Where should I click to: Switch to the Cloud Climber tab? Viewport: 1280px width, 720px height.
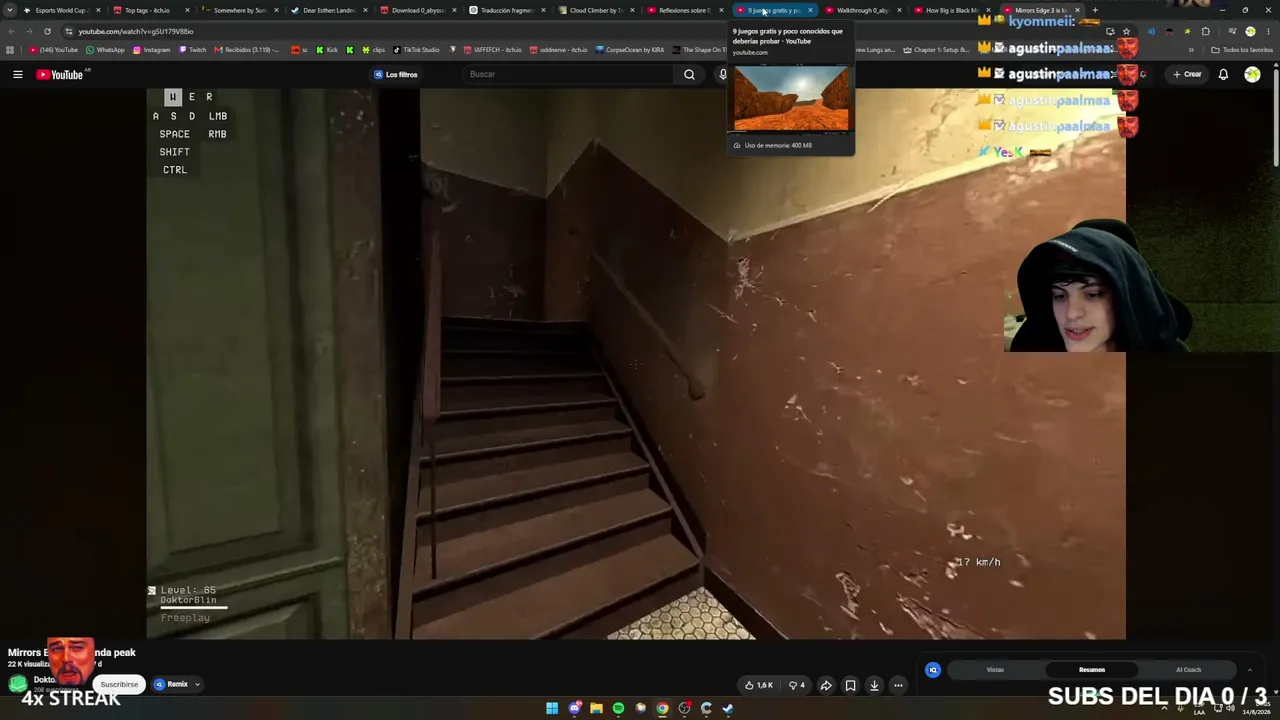[595, 10]
